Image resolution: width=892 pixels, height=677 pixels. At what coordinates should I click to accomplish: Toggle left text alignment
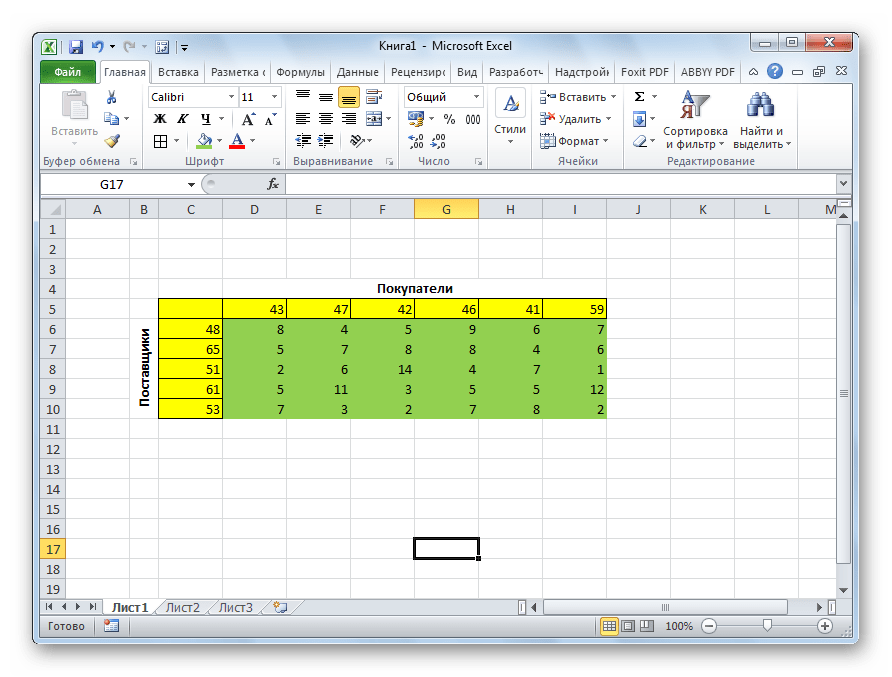[x=303, y=119]
